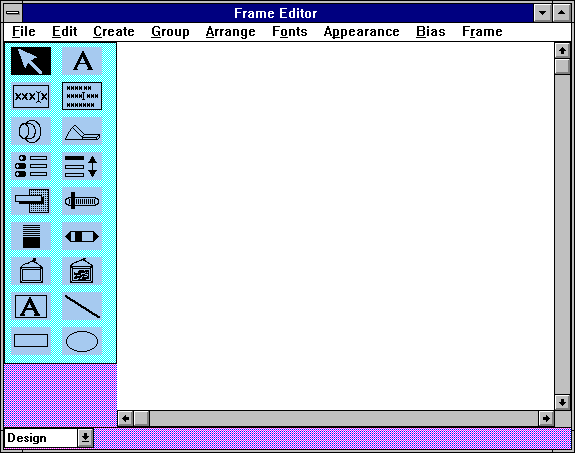Open the Fonts menu
This screenshot has width=575, height=453.
(x=290, y=32)
